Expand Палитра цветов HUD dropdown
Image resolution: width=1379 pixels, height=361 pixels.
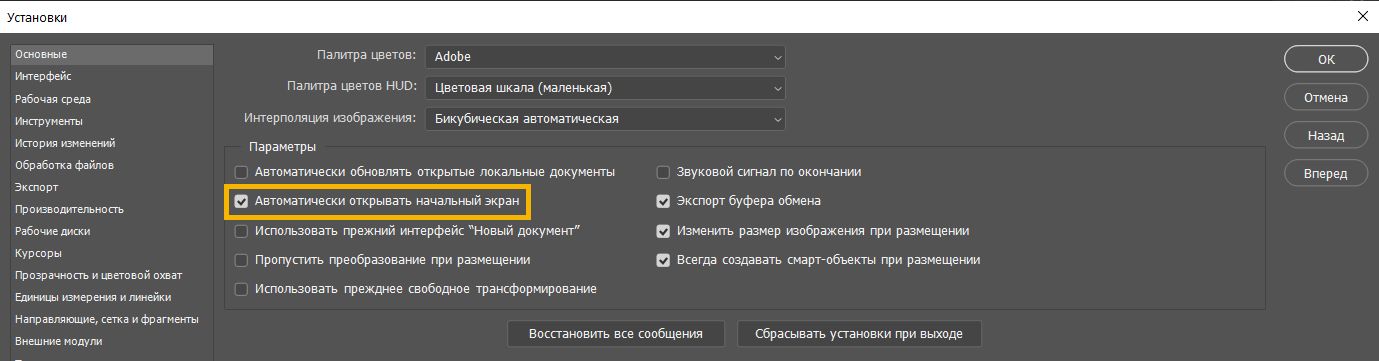coord(605,88)
